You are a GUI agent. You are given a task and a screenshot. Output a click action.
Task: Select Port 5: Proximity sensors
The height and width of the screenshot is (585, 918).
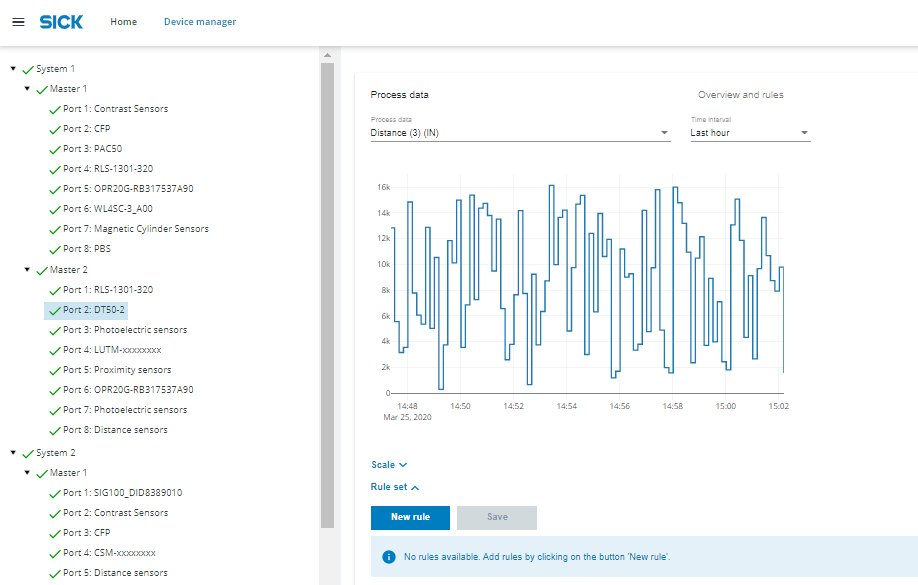117,370
